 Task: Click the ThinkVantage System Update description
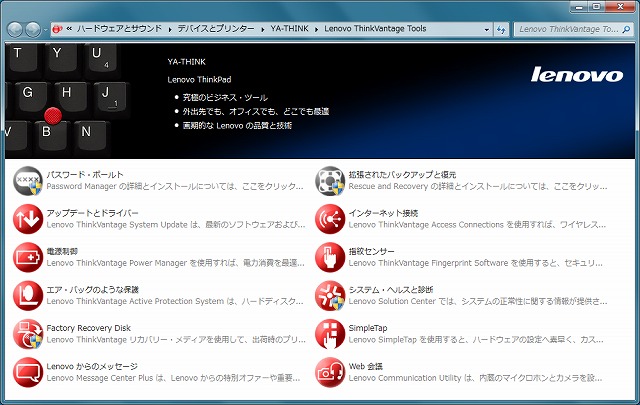[x=176, y=225]
